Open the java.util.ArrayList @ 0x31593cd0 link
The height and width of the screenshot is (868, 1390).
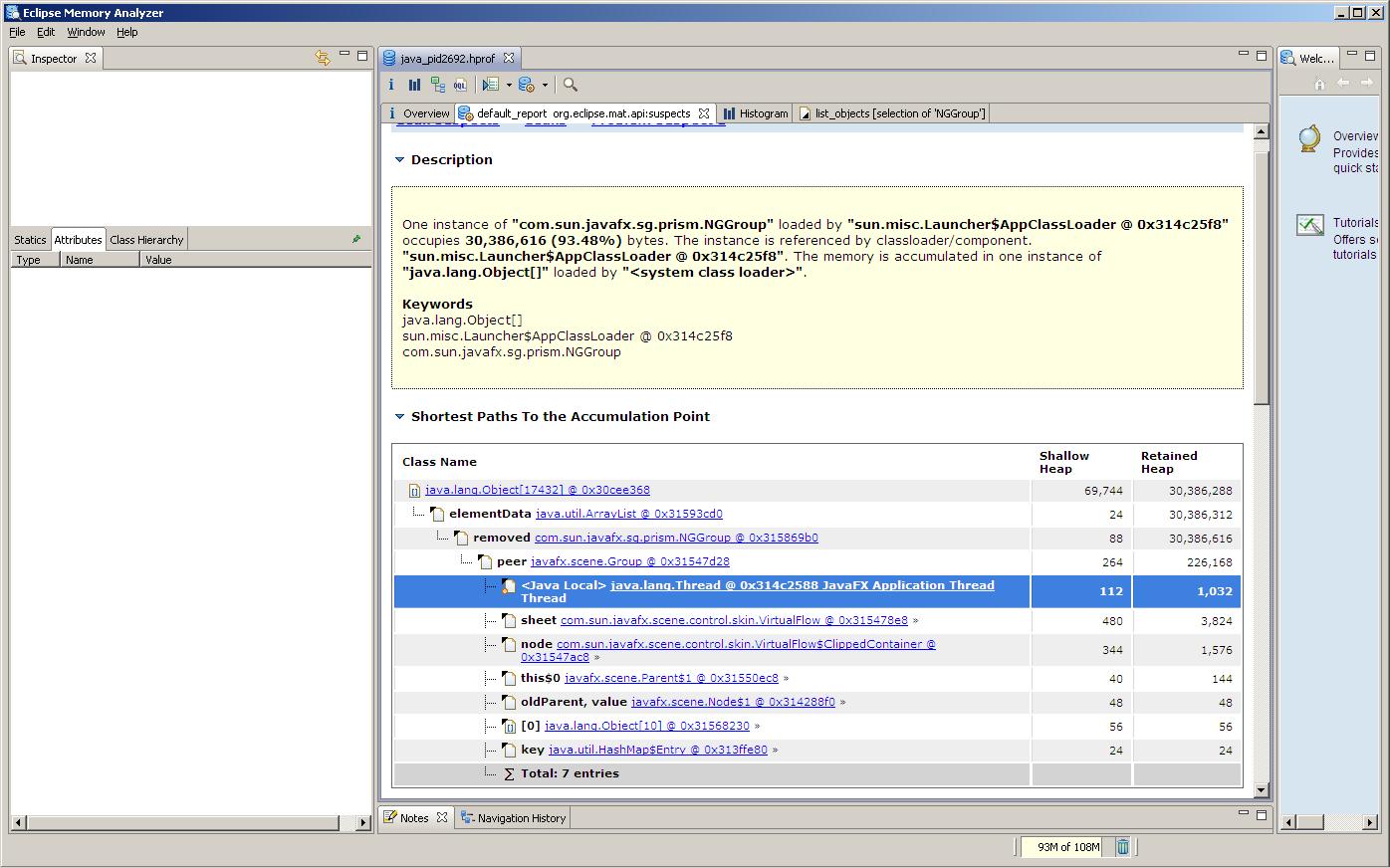[x=628, y=514]
